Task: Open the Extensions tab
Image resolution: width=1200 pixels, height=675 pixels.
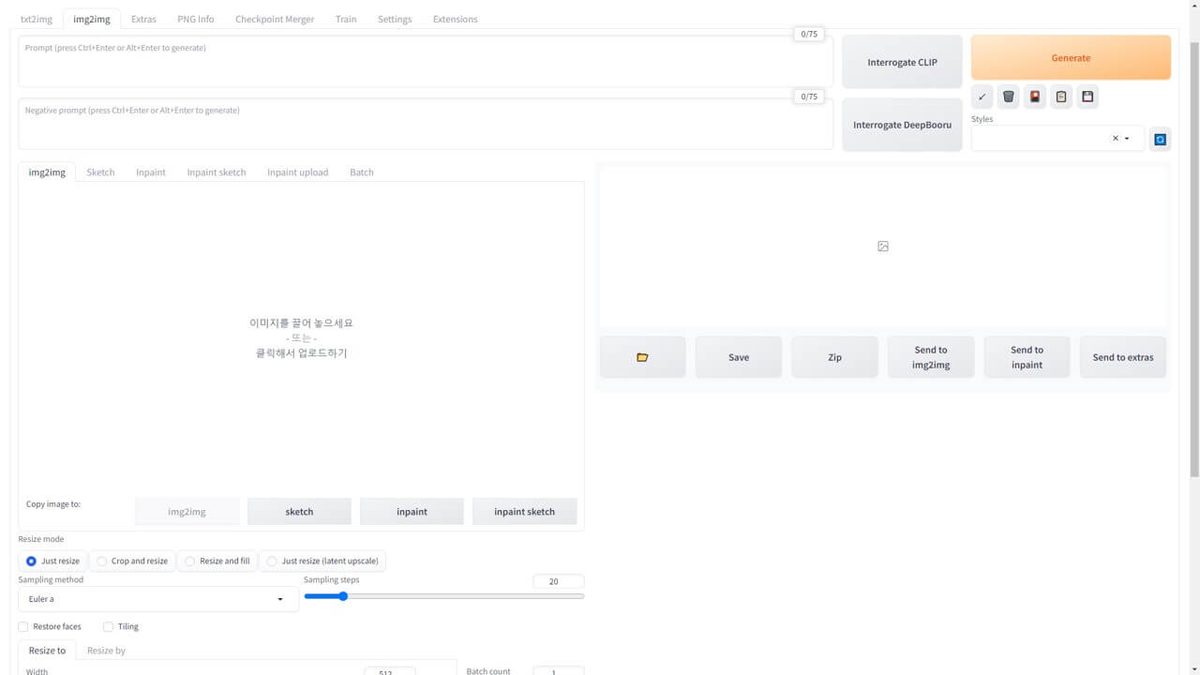Action: point(455,19)
